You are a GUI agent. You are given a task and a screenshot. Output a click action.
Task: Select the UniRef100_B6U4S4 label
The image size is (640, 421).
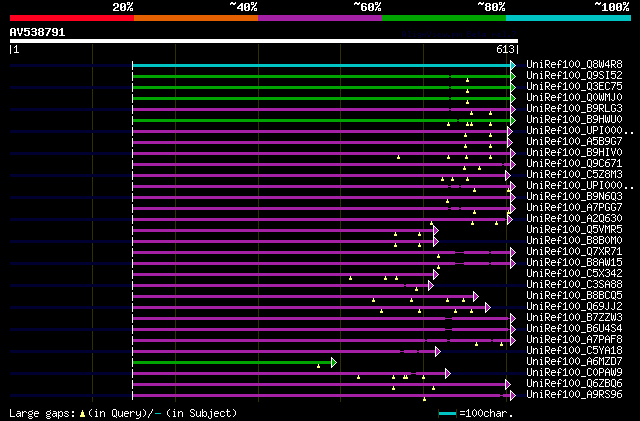click(x=574, y=329)
